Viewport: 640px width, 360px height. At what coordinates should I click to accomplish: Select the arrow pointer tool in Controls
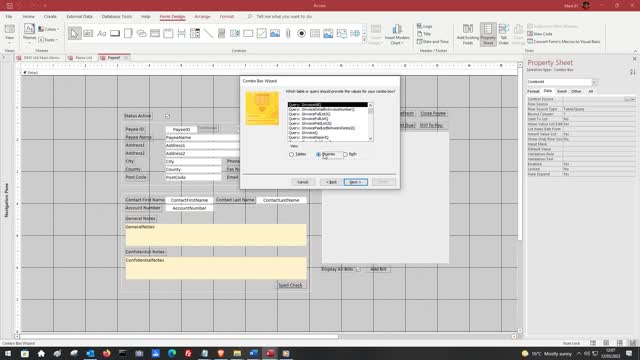74,33
